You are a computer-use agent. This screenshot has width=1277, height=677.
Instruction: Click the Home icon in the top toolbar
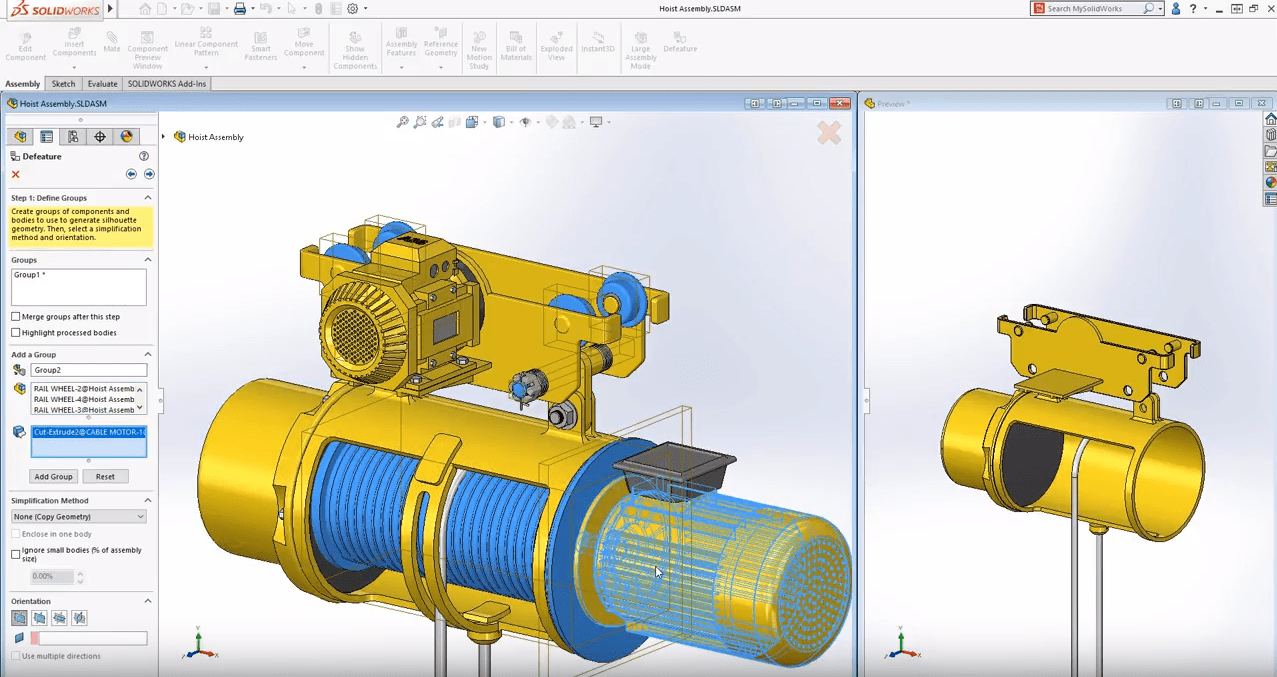point(145,9)
